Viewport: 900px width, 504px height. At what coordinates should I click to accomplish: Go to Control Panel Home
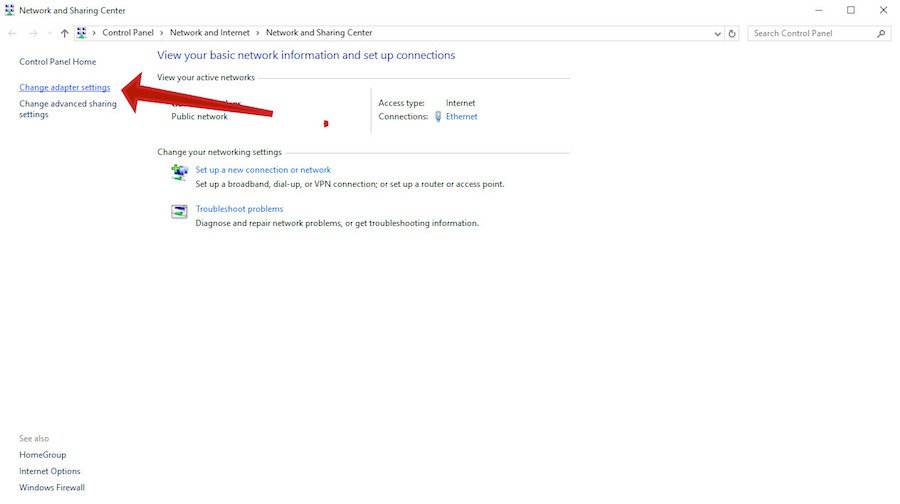coord(57,61)
